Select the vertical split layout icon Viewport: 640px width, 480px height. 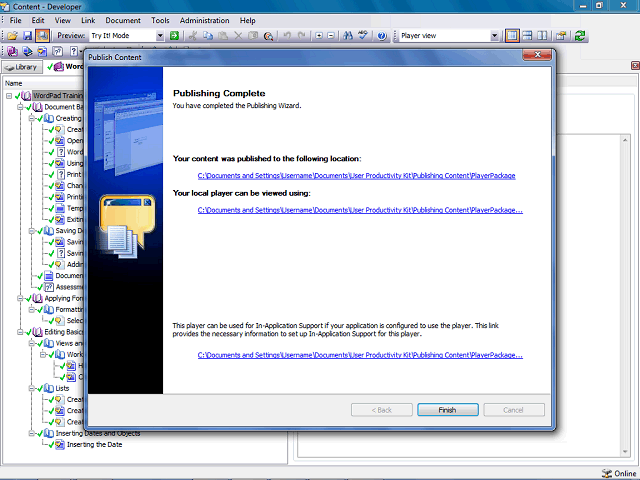click(x=542, y=36)
